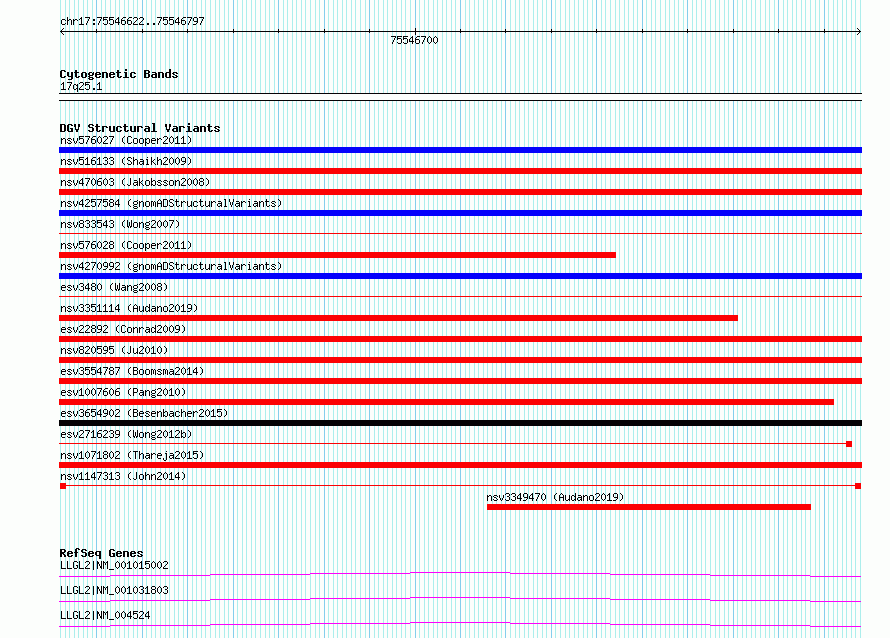Open the LLGL2|NM_004524 transcript label
This screenshot has width=890, height=638.
tap(105, 615)
